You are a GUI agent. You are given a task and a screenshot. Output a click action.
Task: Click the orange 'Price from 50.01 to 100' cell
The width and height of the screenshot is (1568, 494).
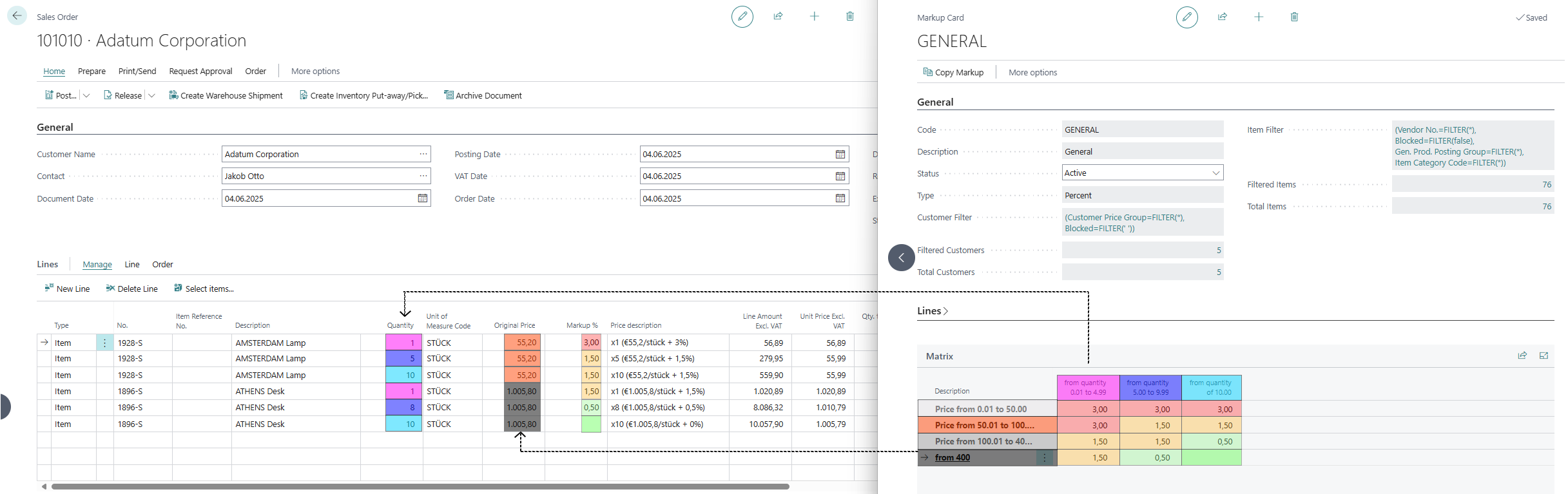click(x=984, y=425)
